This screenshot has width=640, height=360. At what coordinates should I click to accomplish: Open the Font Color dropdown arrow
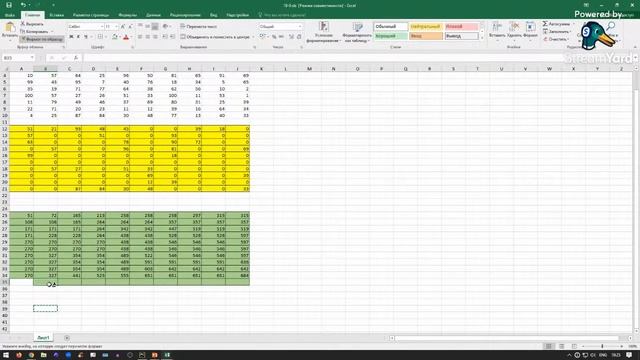coord(131,37)
